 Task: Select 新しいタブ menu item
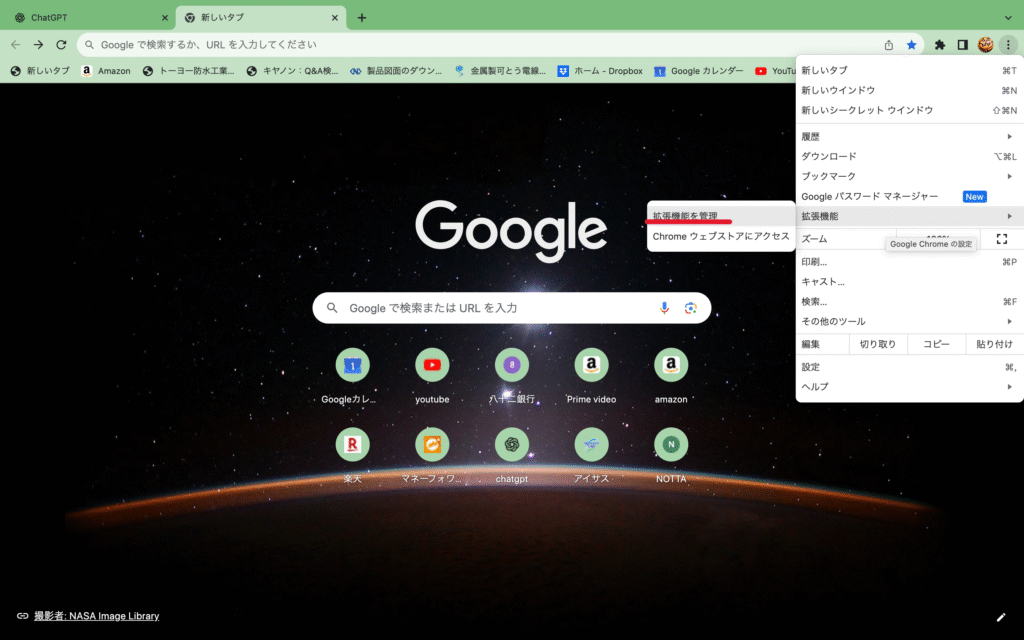(909, 71)
